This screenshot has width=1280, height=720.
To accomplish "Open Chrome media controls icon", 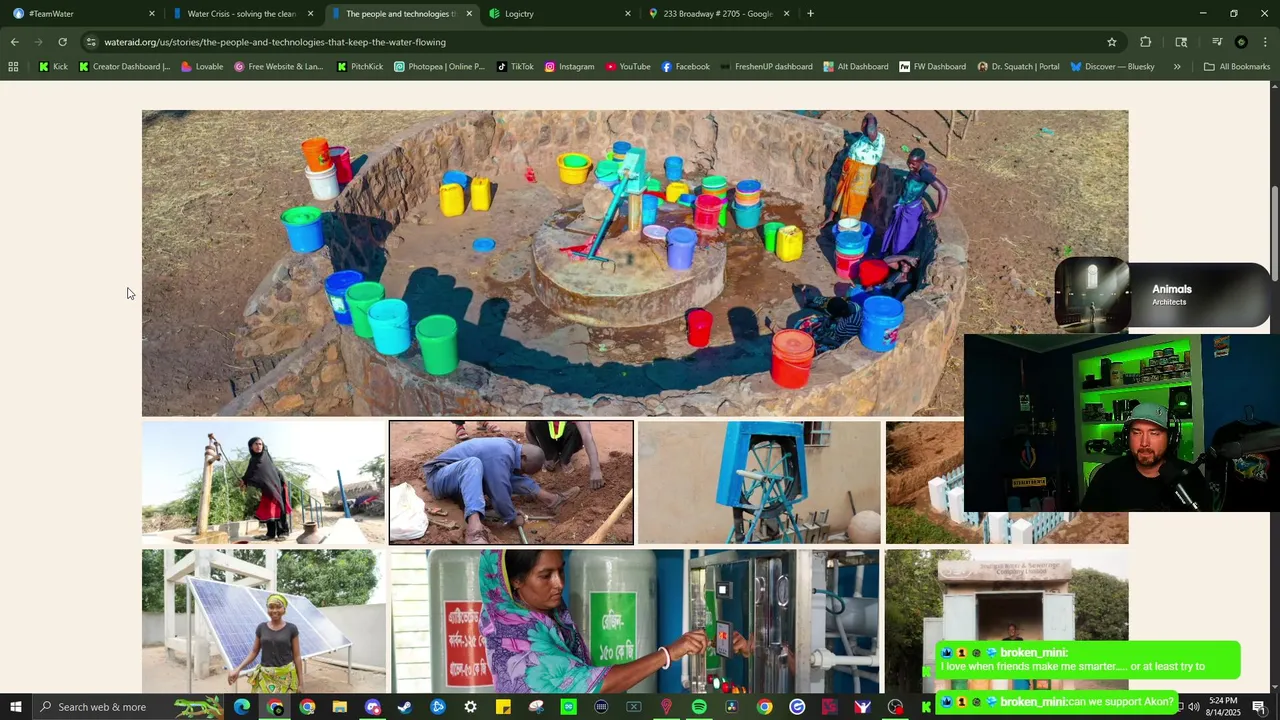I will click(1217, 42).
